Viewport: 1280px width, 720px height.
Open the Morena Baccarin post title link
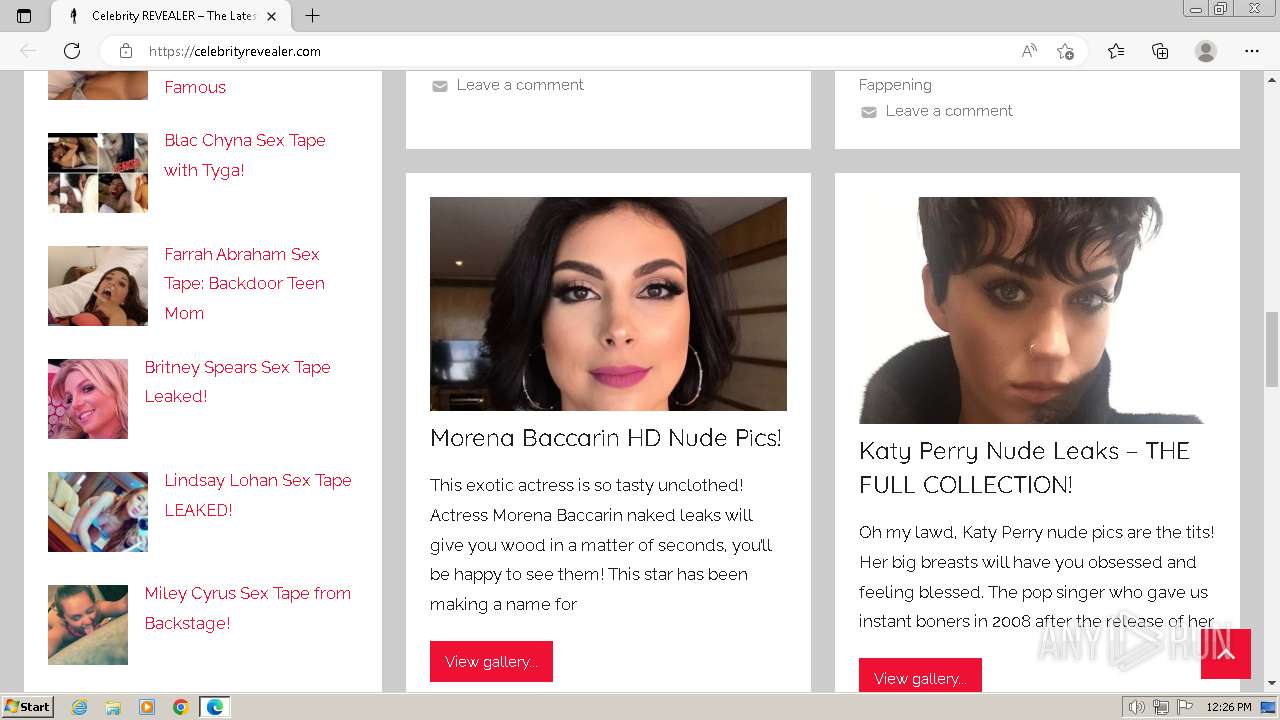(606, 438)
